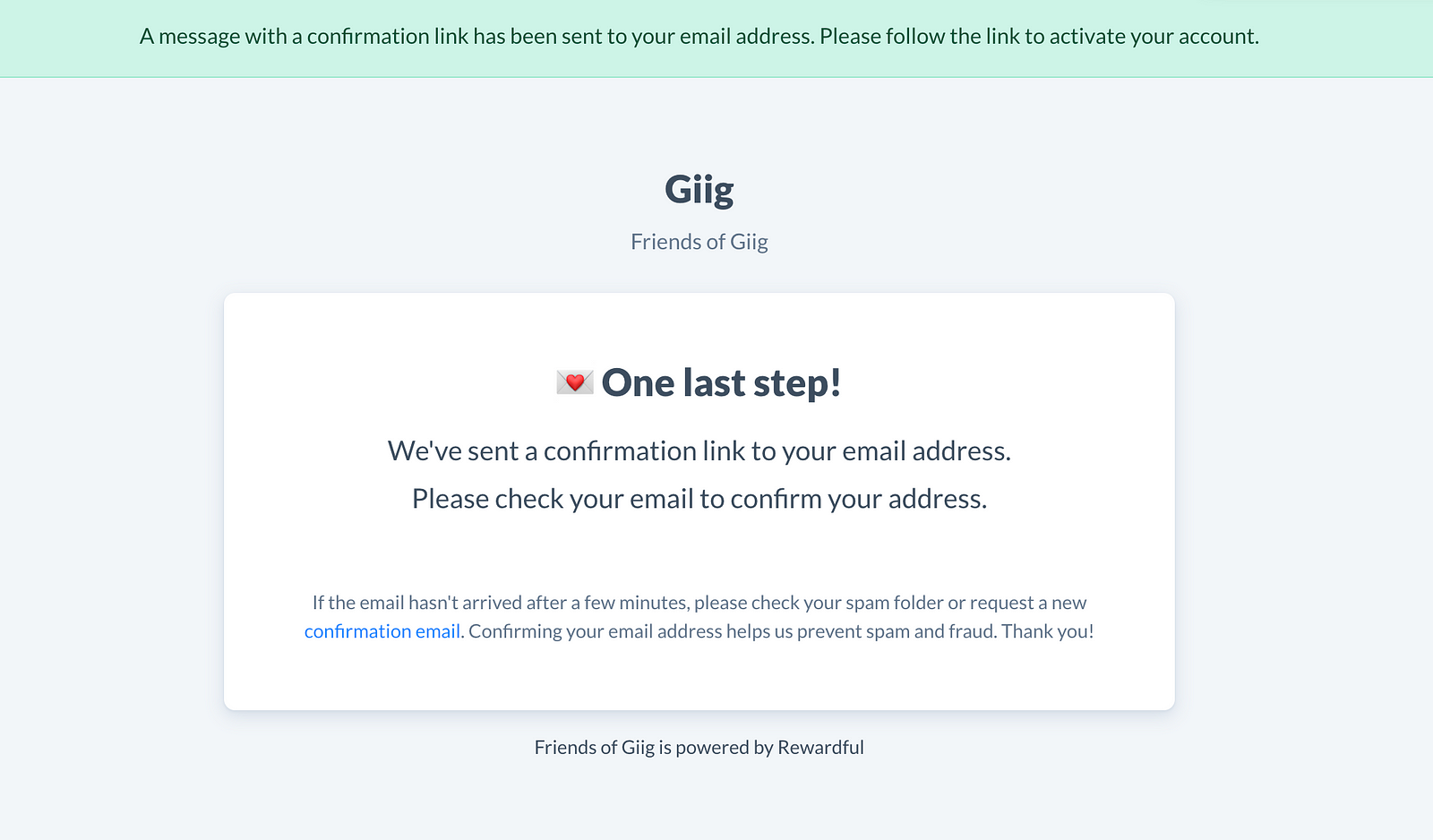Image resolution: width=1433 pixels, height=840 pixels.
Task: Click the love letter envelope emoji icon
Action: point(575,382)
